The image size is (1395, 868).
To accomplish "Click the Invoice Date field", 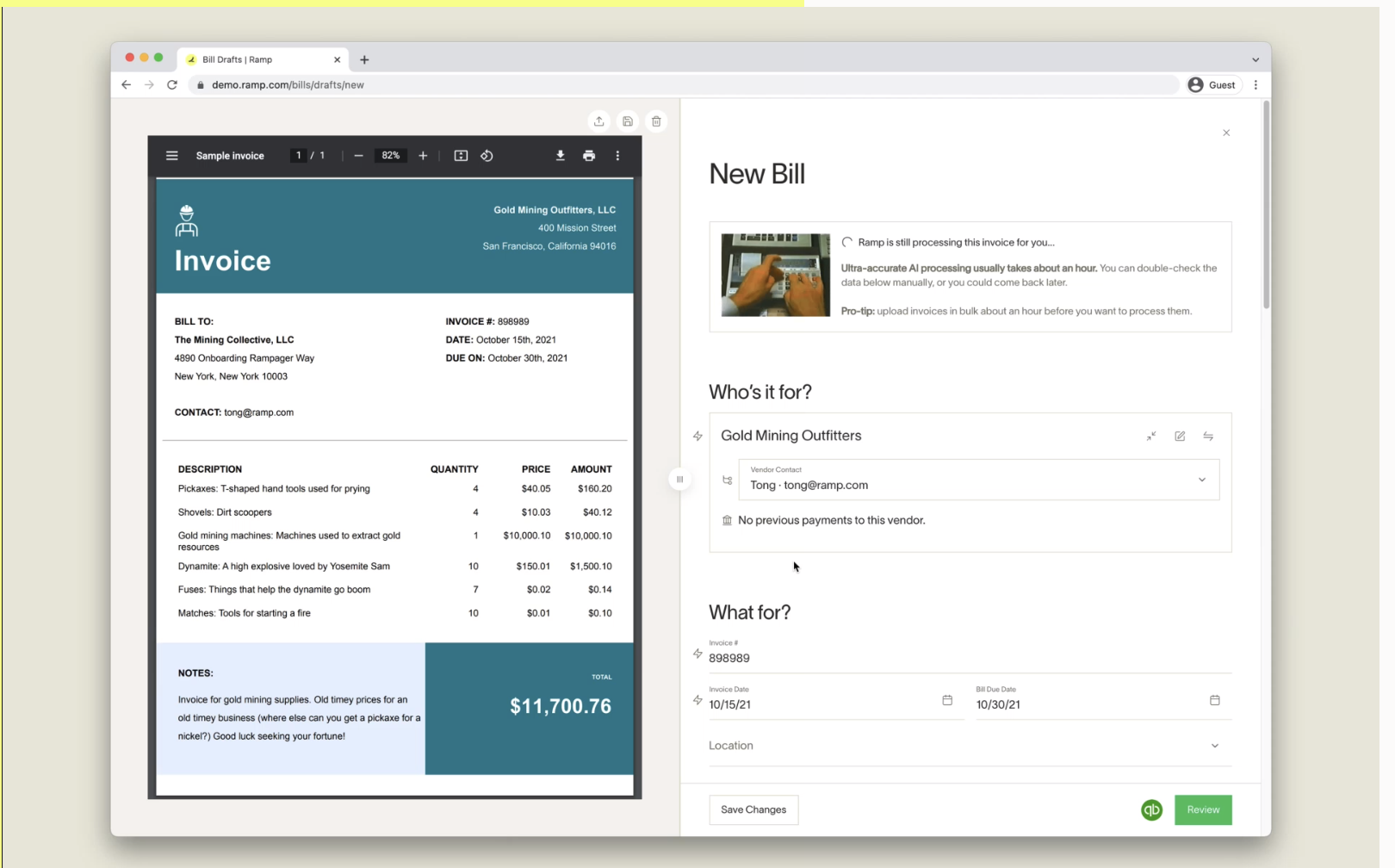I will [835, 700].
